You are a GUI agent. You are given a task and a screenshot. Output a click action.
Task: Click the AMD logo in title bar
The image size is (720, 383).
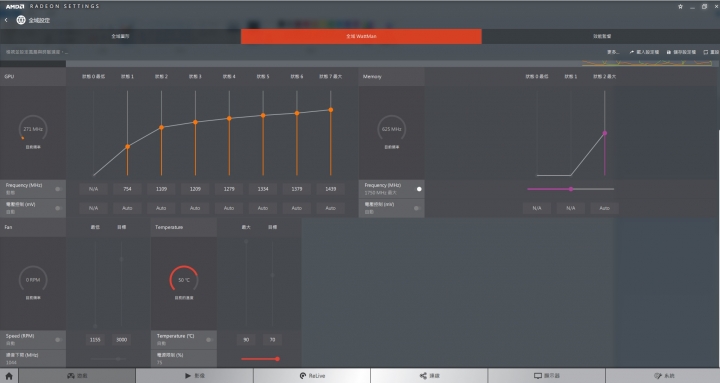click(15, 6)
